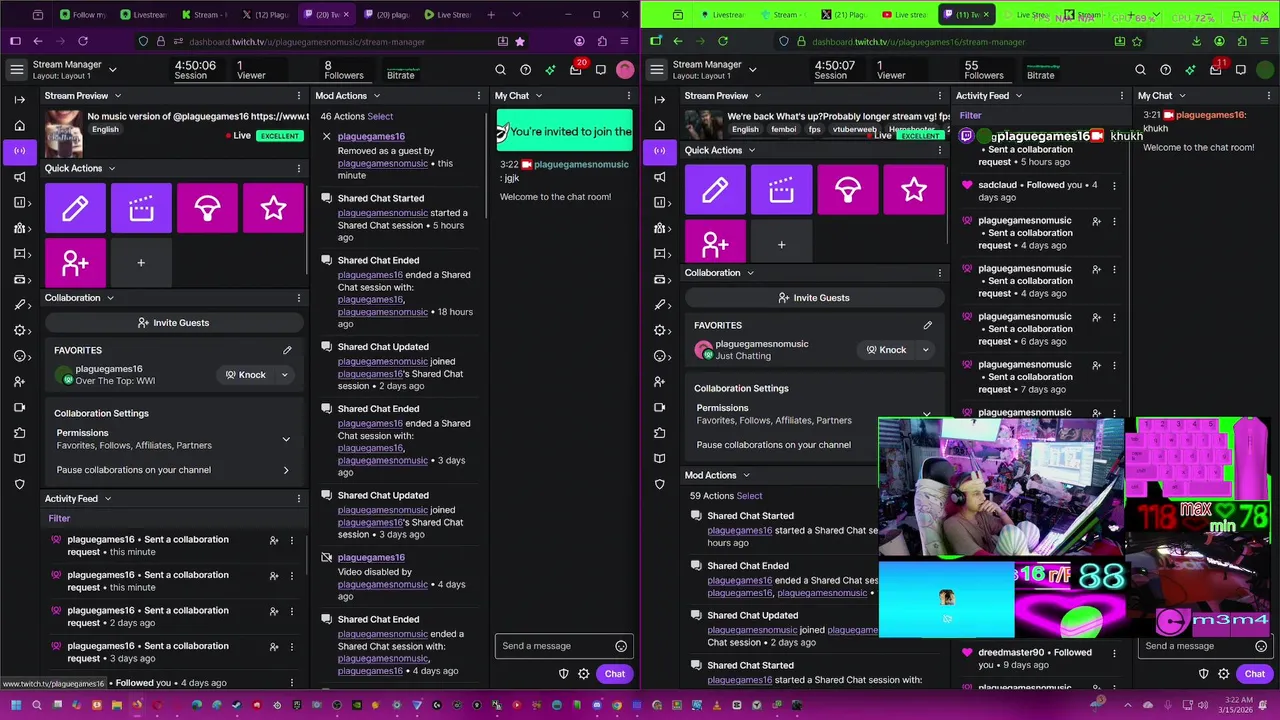The height and width of the screenshot is (720, 1280).
Task: Click Invite Guests in right window
Action: click(813, 298)
